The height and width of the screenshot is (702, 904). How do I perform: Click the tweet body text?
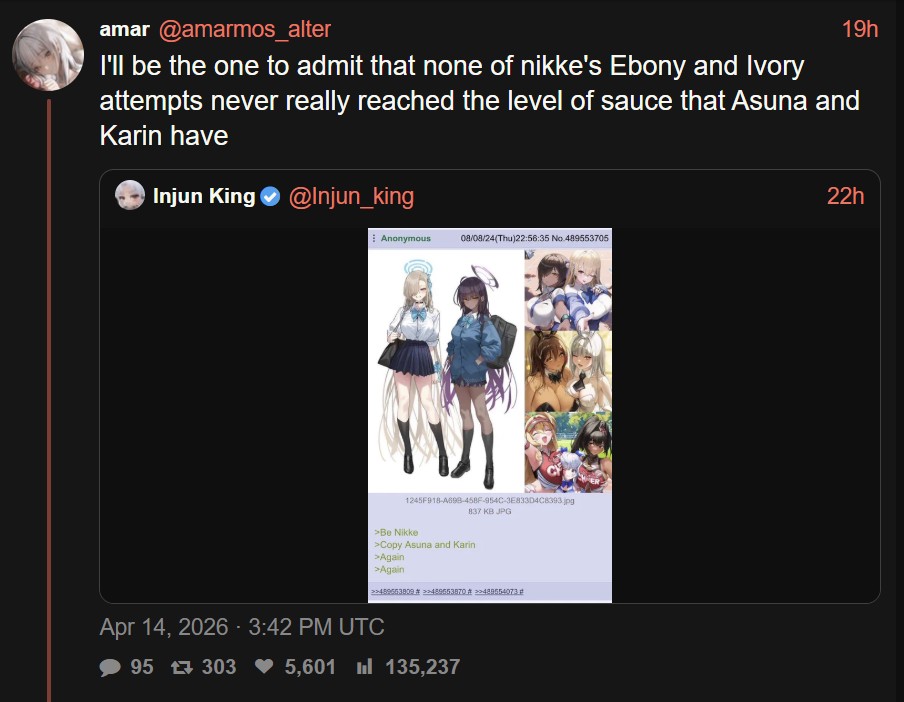[480, 101]
